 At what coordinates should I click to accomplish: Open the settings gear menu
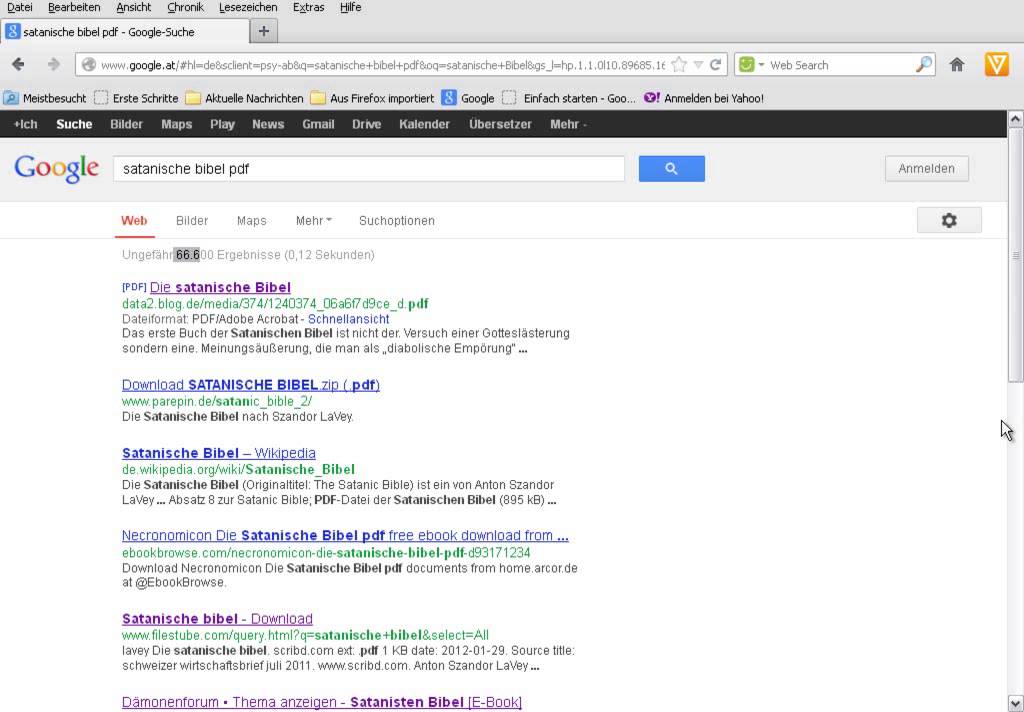949,220
